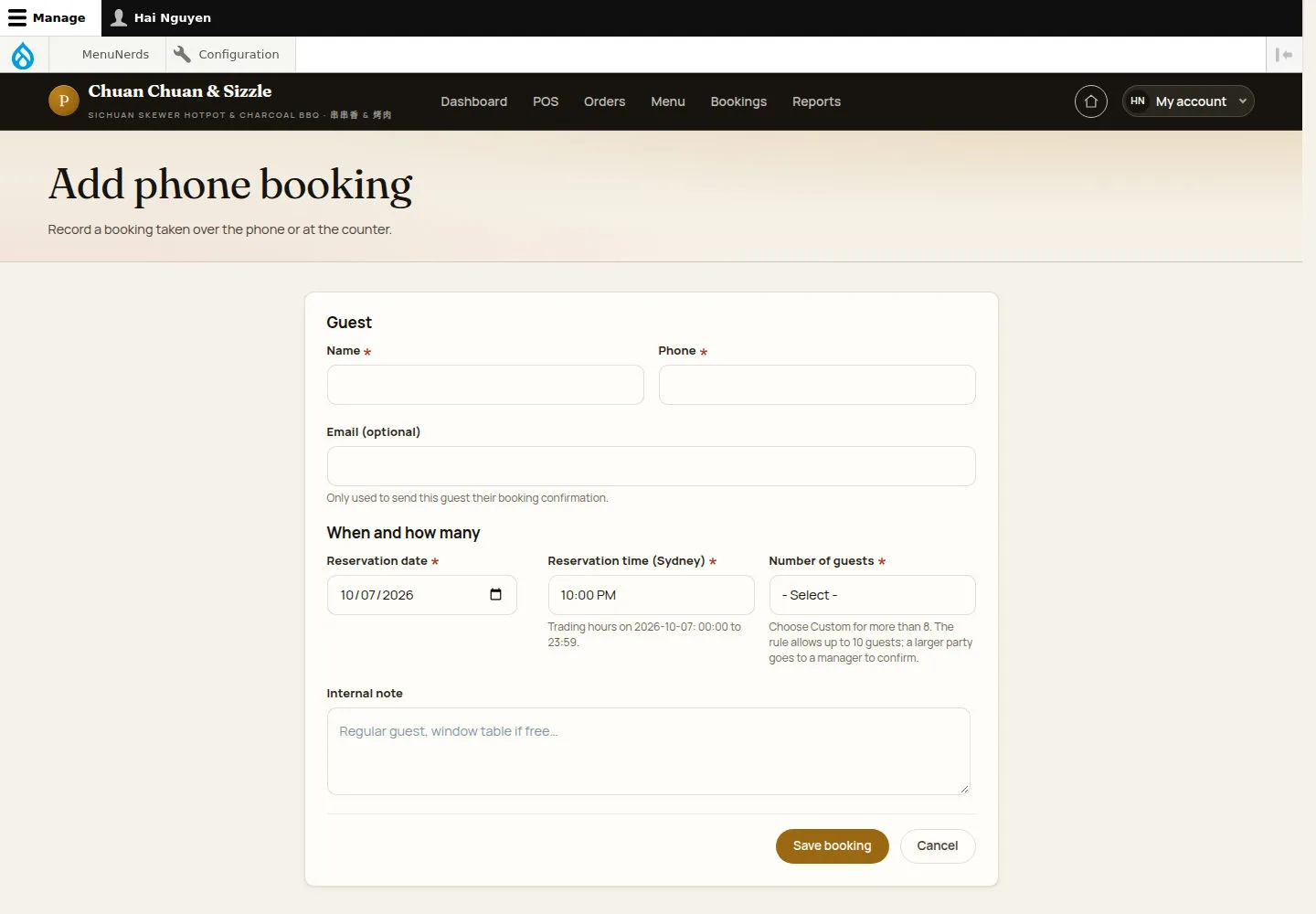Collapse the admin toolbar orientation arrow
The height and width of the screenshot is (914, 1316).
[x=1284, y=55]
